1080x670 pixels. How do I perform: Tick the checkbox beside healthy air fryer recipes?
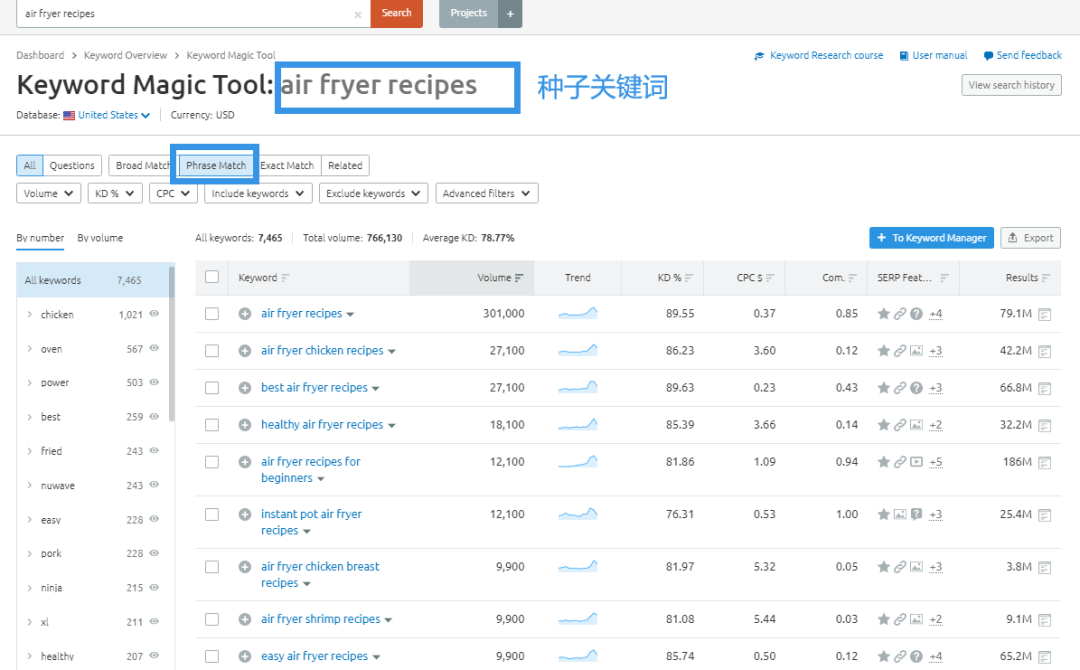click(x=212, y=424)
